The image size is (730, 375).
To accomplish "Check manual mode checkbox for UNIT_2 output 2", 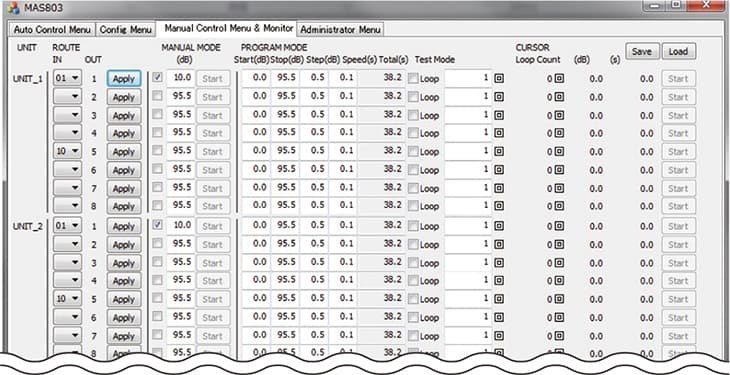I will point(157,243).
